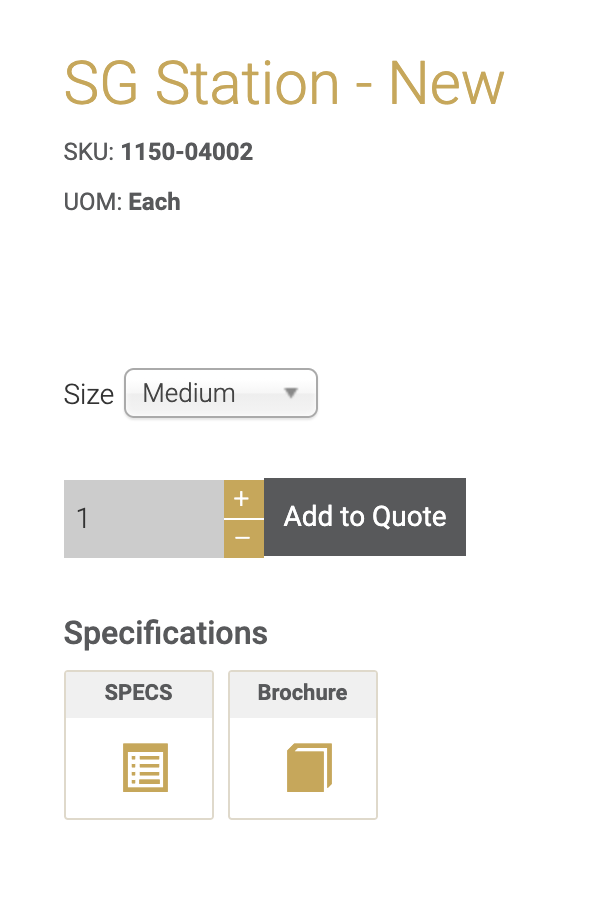Image resolution: width=606 pixels, height=898 pixels.
Task: Add the item to the quote
Action: [365, 517]
